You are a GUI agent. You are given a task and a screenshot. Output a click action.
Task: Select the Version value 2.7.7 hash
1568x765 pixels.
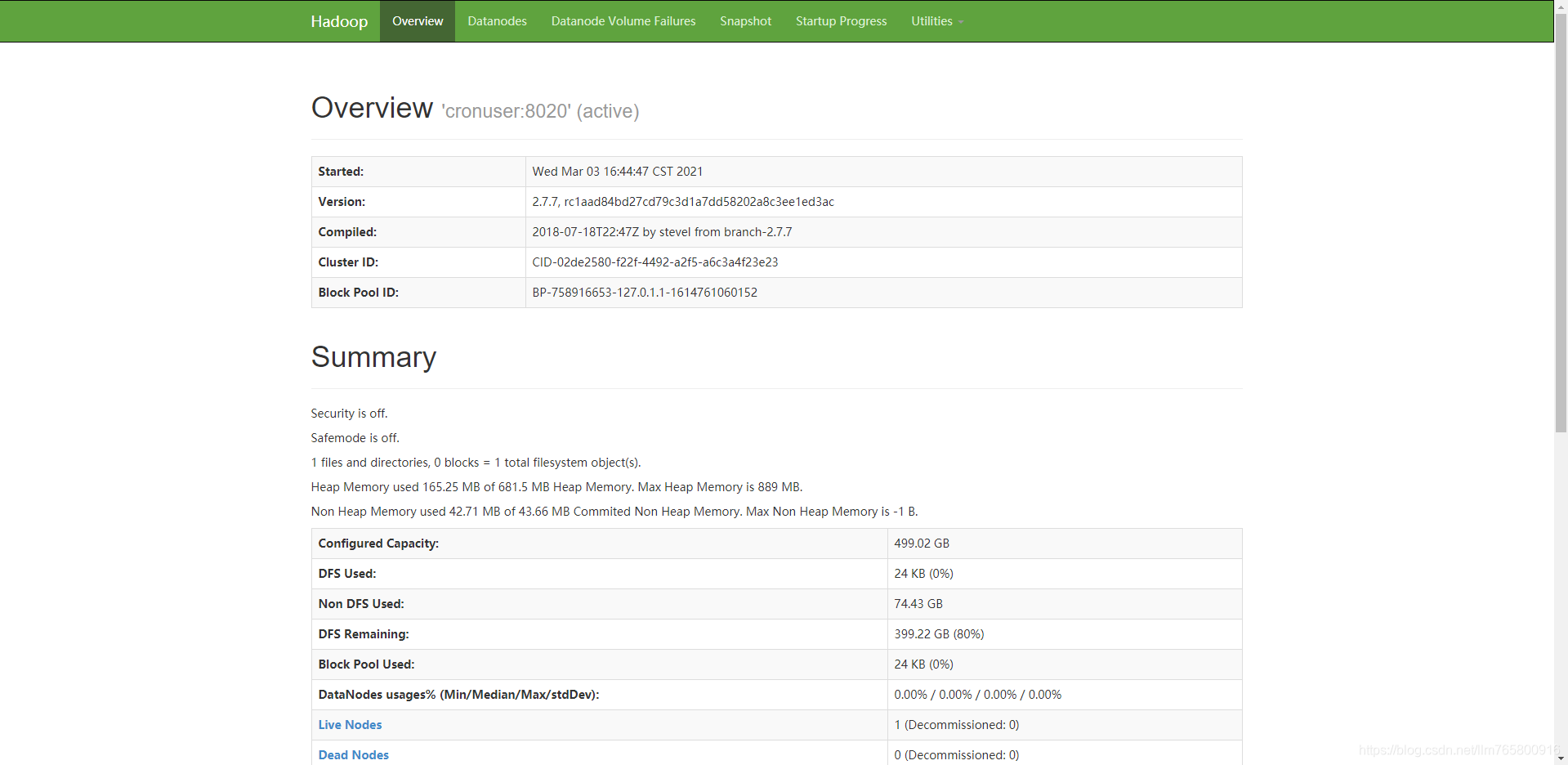(x=683, y=202)
